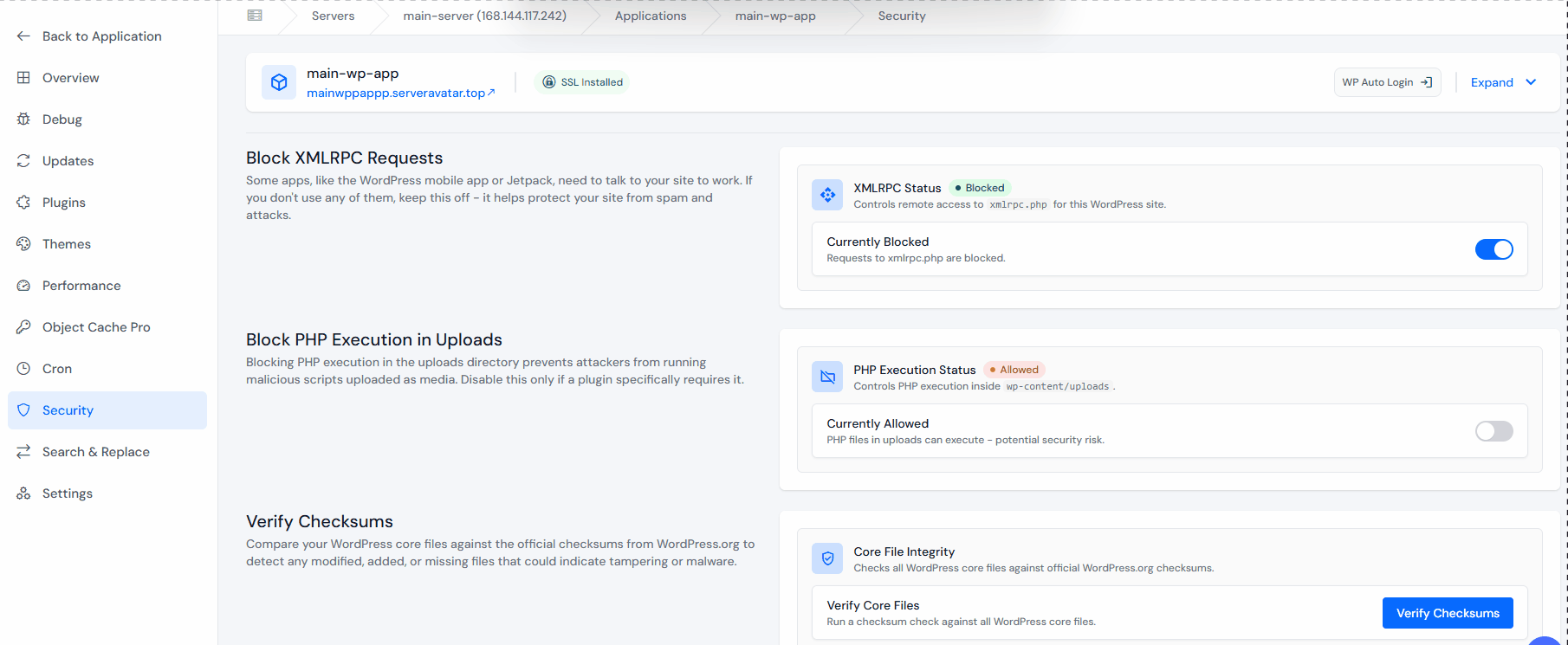Click Security in the breadcrumb
1568x645 pixels.
tap(902, 16)
